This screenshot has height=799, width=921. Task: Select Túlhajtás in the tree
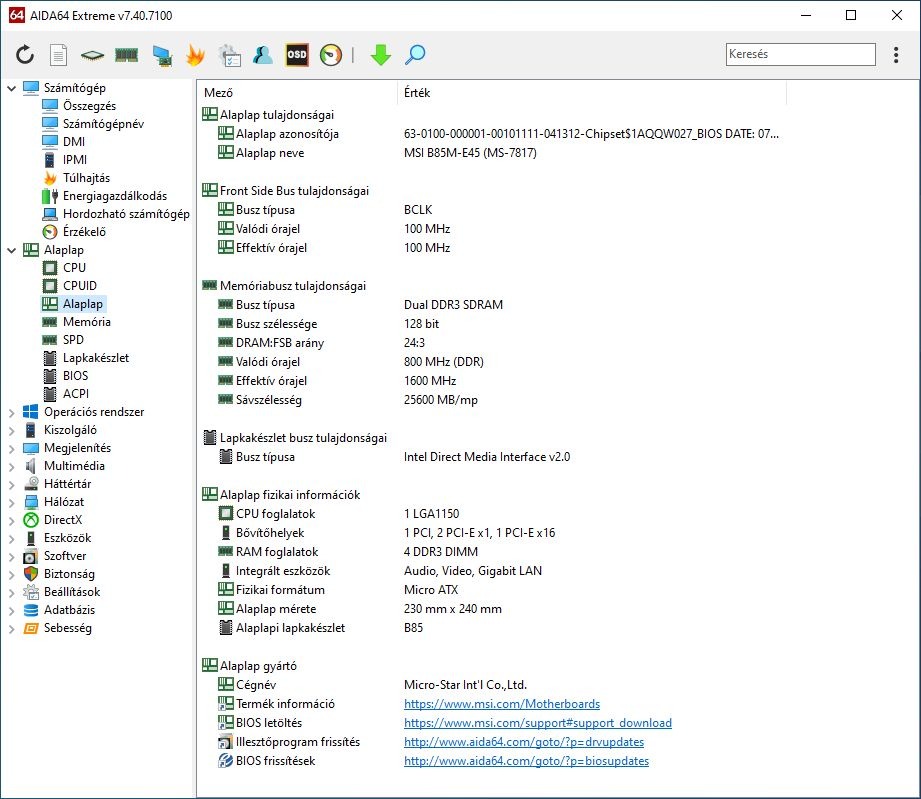point(86,178)
